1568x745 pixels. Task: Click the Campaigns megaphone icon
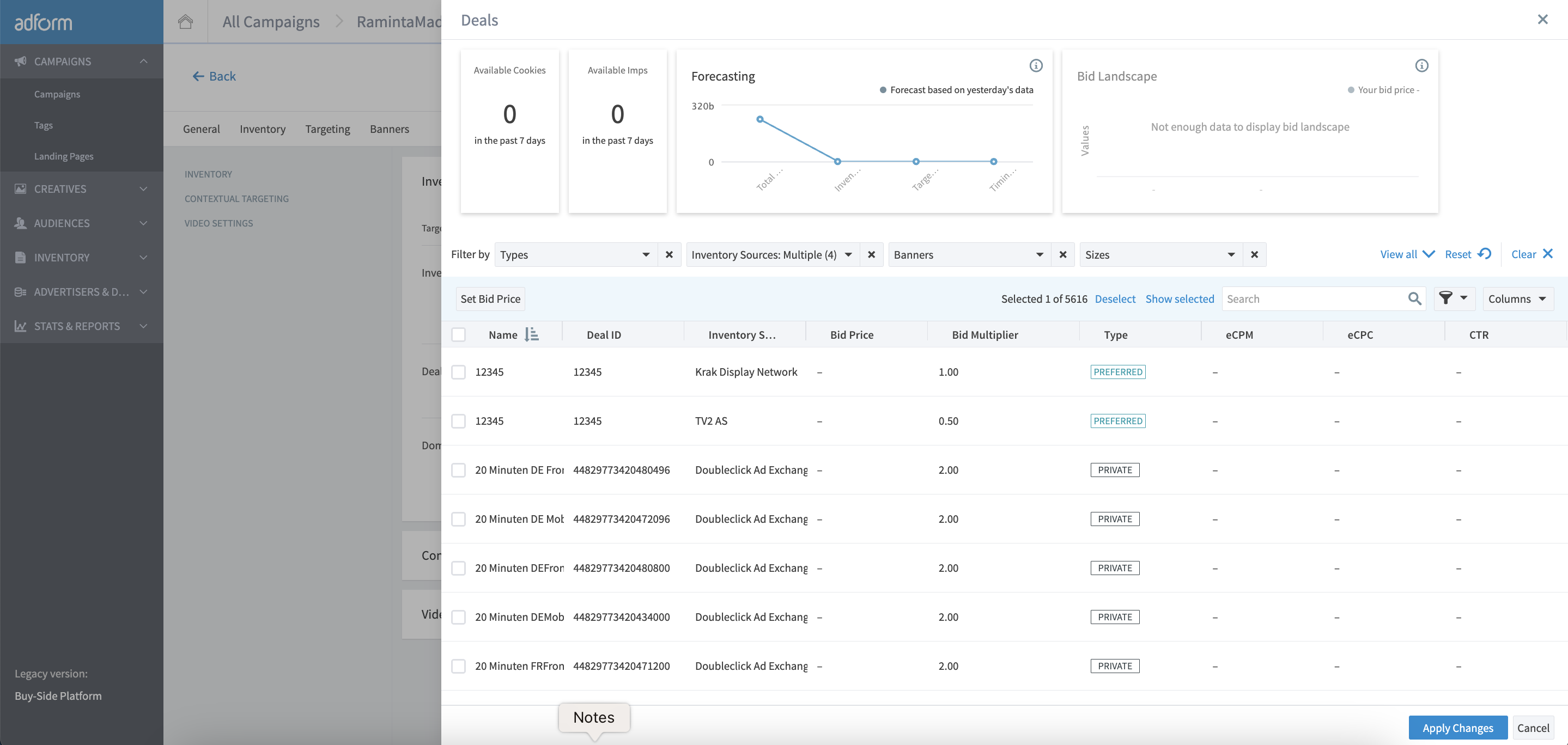(x=21, y=61)
